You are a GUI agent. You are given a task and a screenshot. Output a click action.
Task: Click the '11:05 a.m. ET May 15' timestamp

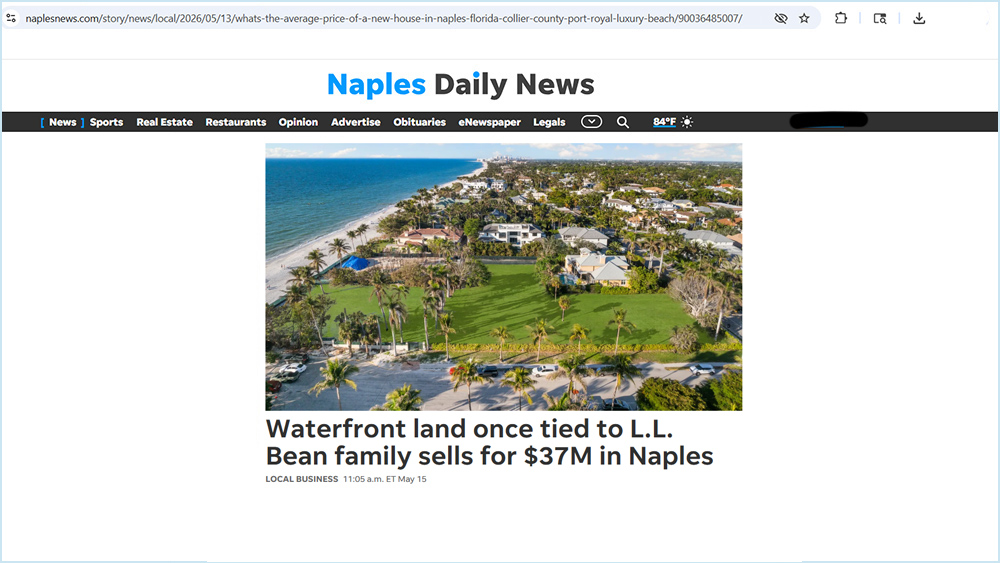click(385, 479)
